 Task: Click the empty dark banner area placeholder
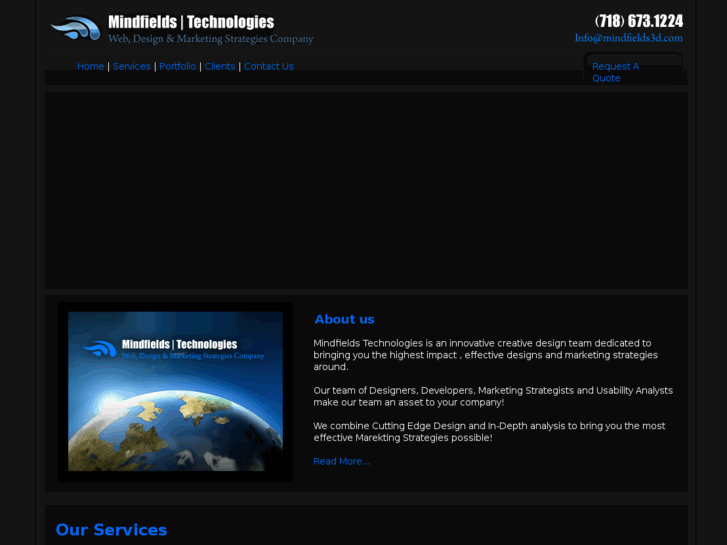coord(366,190)
